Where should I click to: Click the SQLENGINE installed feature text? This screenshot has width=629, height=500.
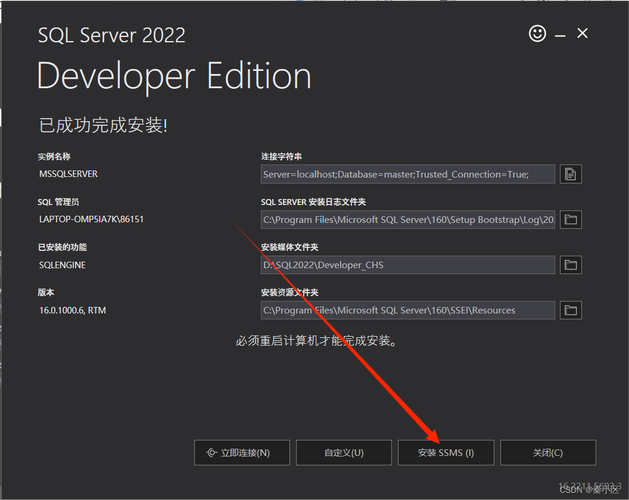[62, 265]
